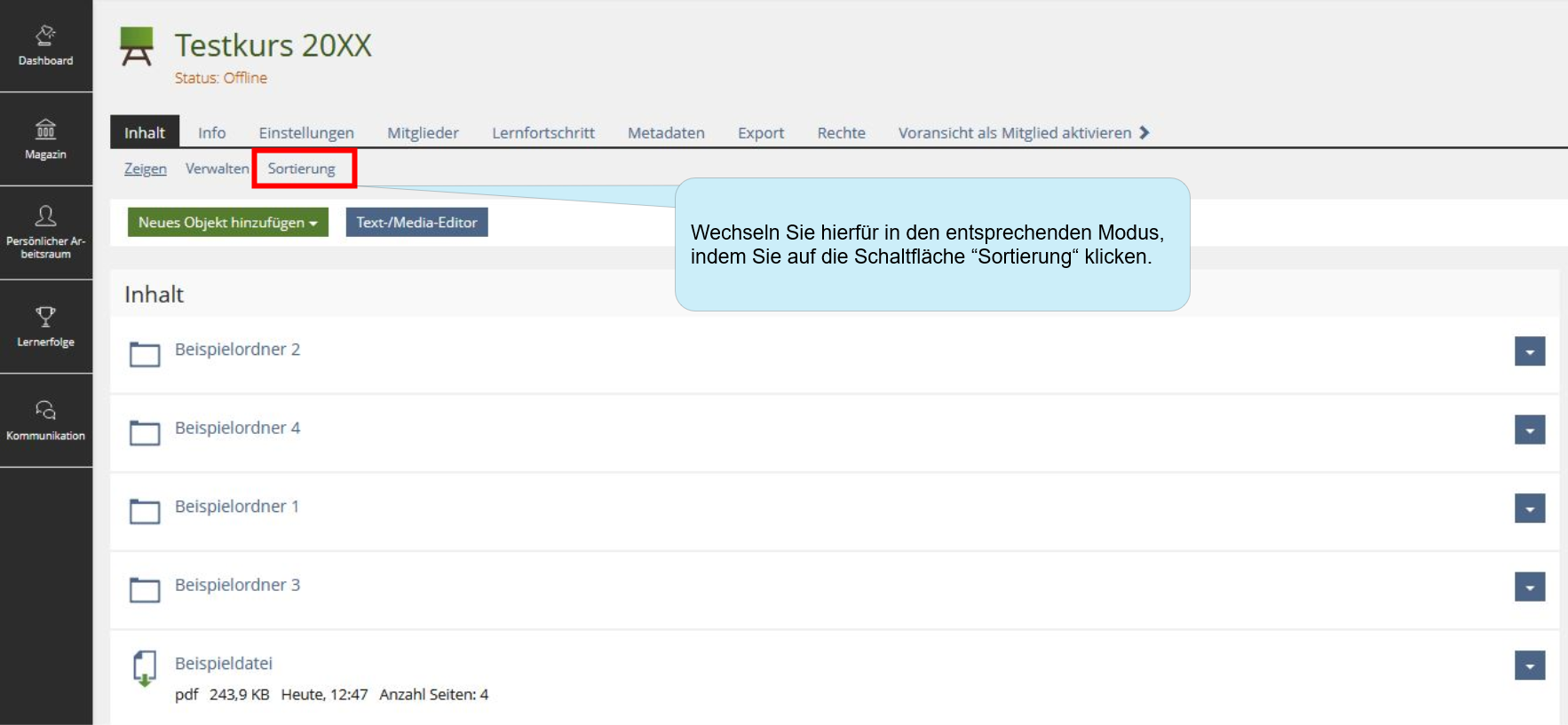Click arrow after Voransicht als Mitglied aktivieren
Viewport: 1568px width, 725px height.
point(1144,132)
